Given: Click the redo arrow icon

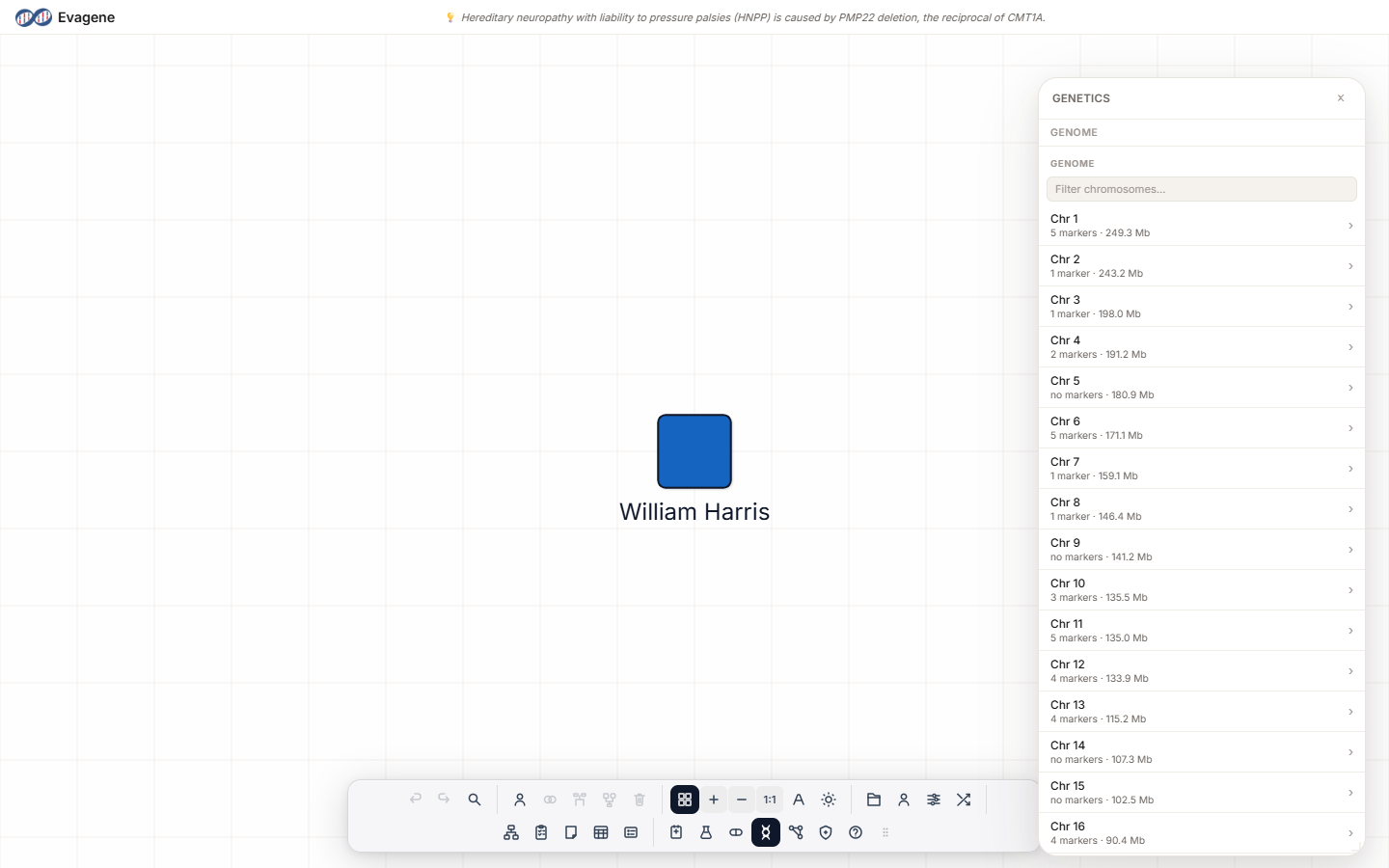Looking at the screenshot, I should coord(444,800).
